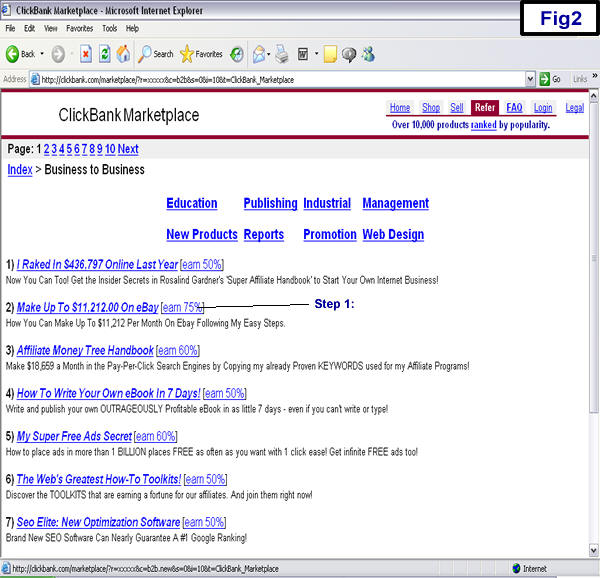Click the green Go arrow button

coord(545,79)
